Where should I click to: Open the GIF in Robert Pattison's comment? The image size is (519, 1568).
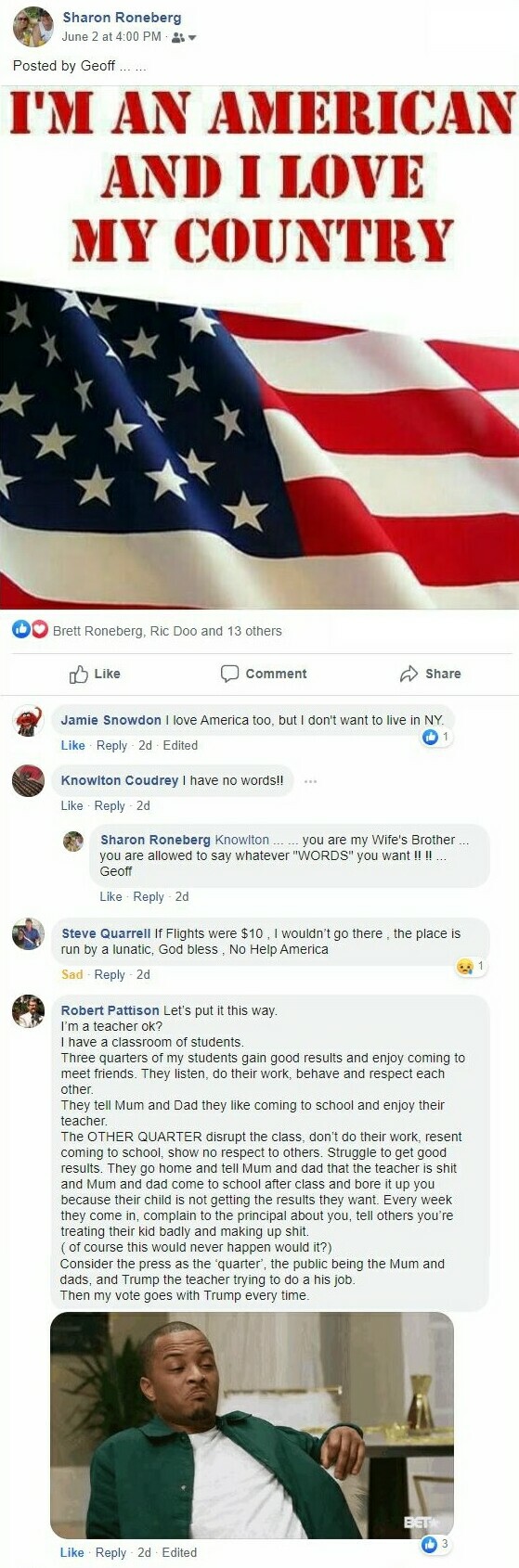pos(252,1425)
